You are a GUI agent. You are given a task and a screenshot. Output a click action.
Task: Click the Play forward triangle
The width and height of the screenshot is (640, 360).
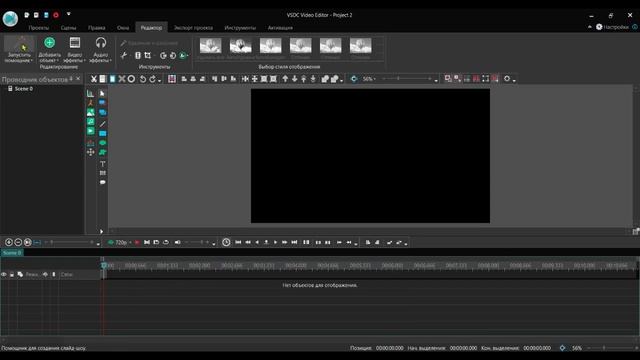[x=276, y=242]
